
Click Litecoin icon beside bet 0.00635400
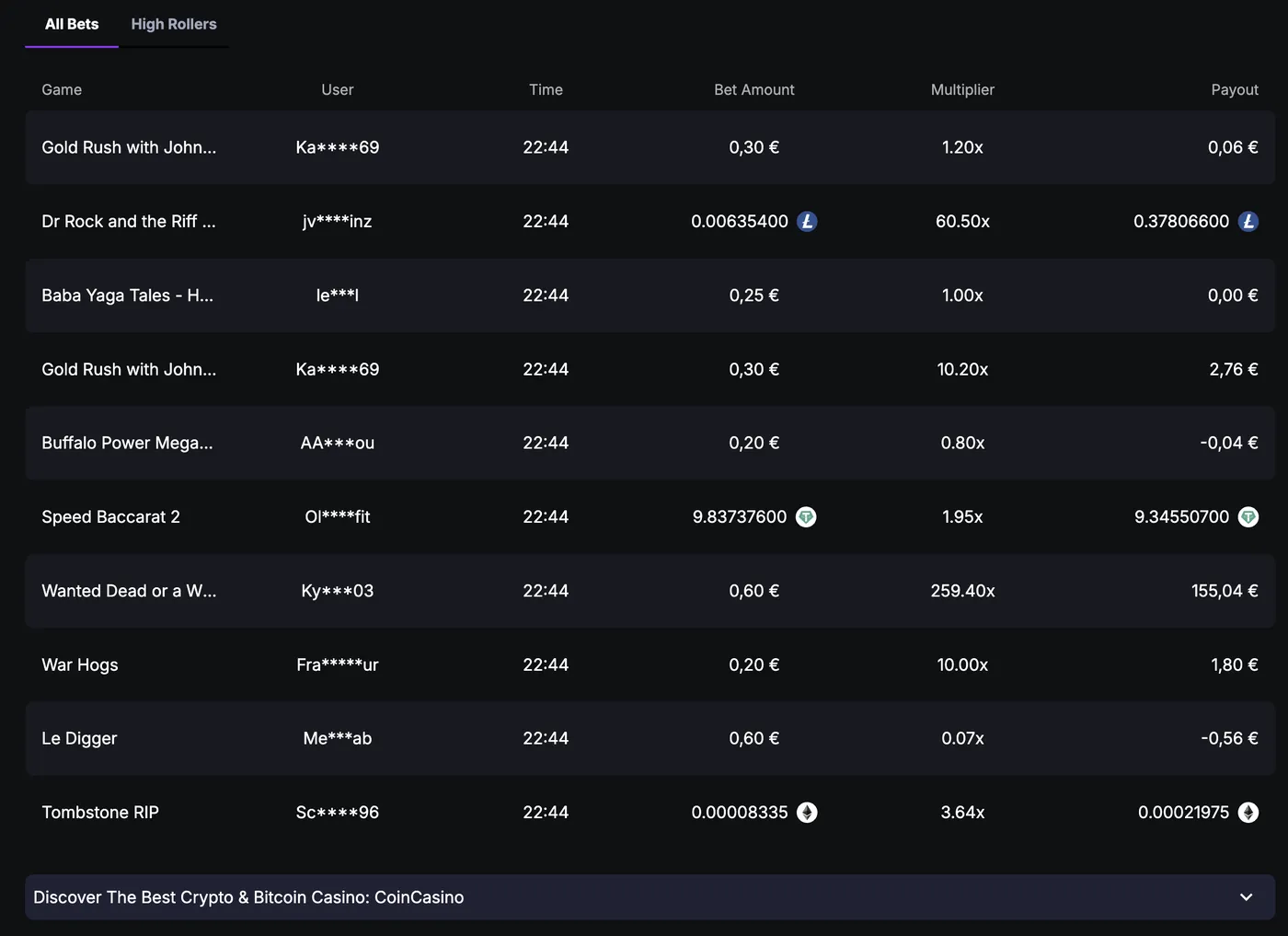(807, 221)
